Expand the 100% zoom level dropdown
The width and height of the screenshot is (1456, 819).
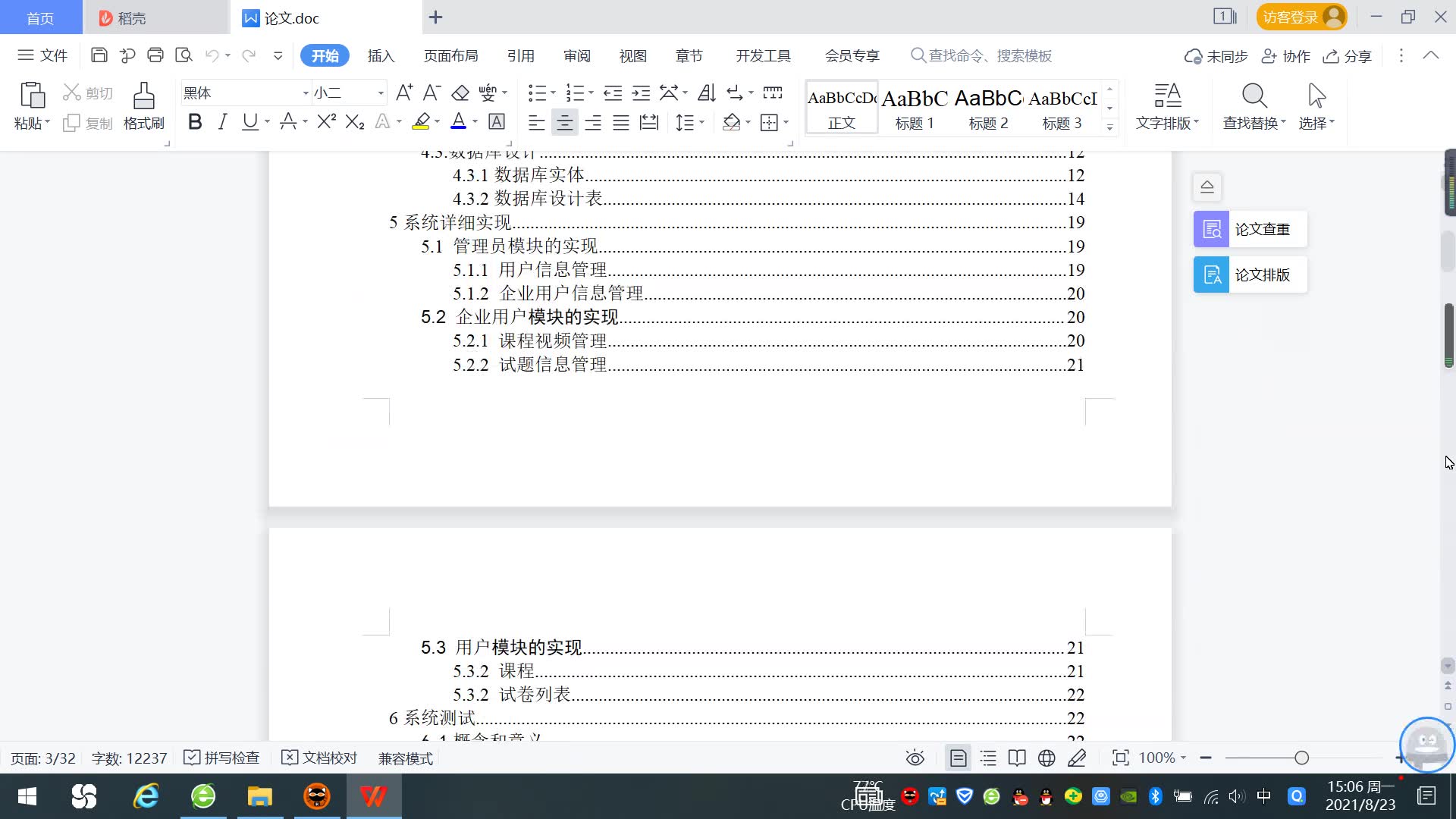pos(1183,758)
